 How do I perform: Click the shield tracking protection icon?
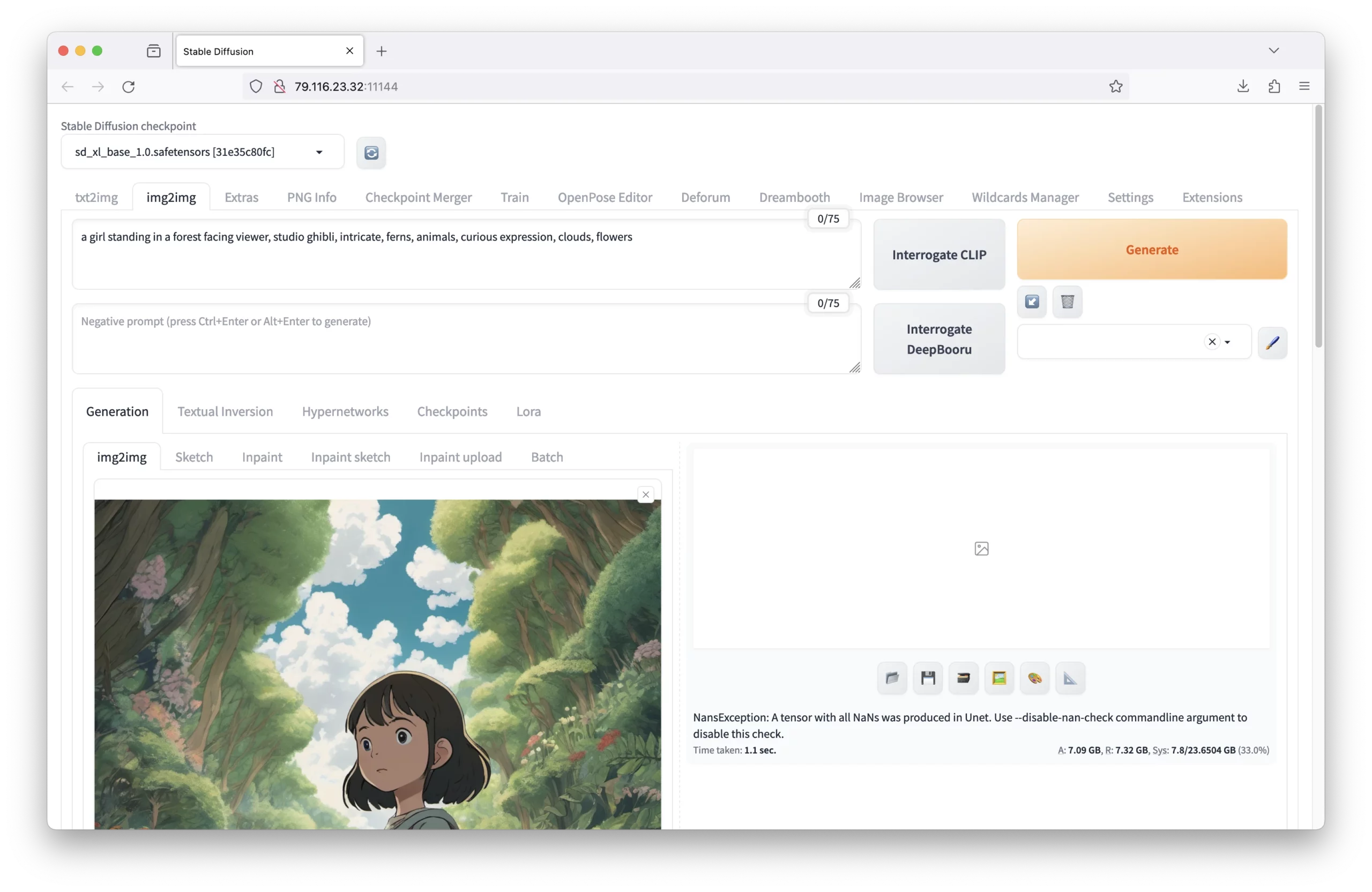(x=256, y=86)
